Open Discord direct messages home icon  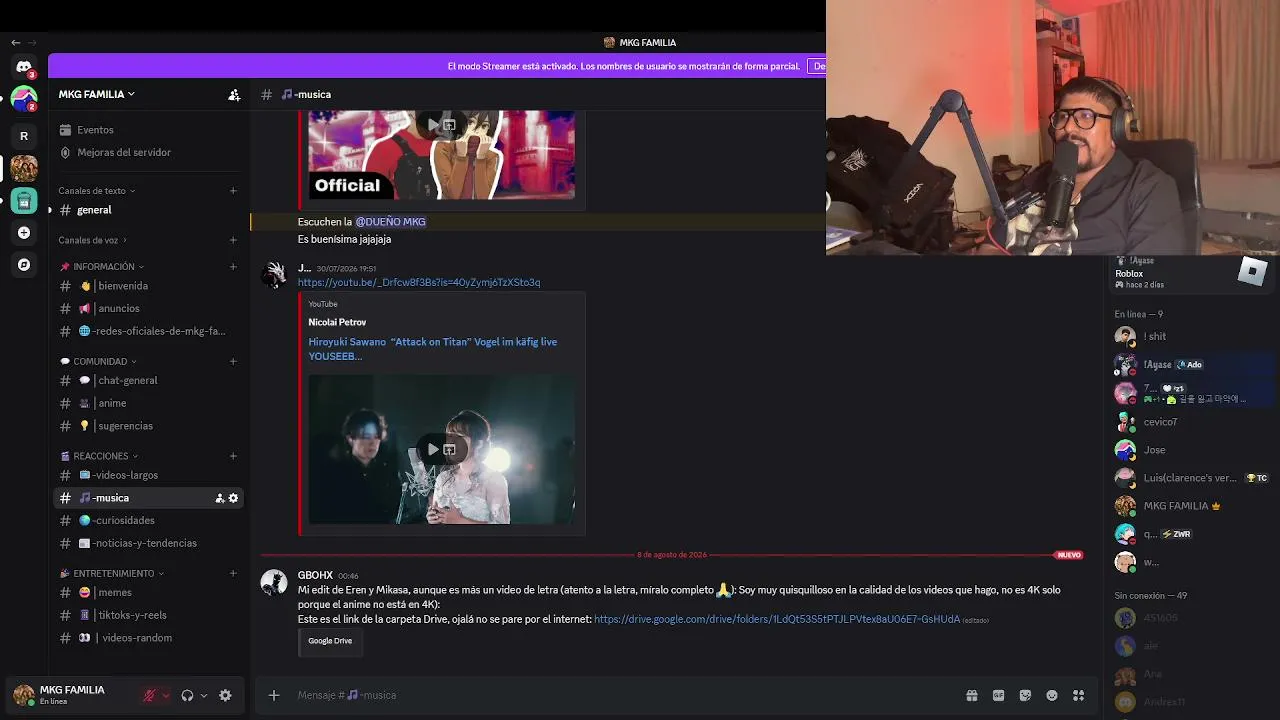24,67
